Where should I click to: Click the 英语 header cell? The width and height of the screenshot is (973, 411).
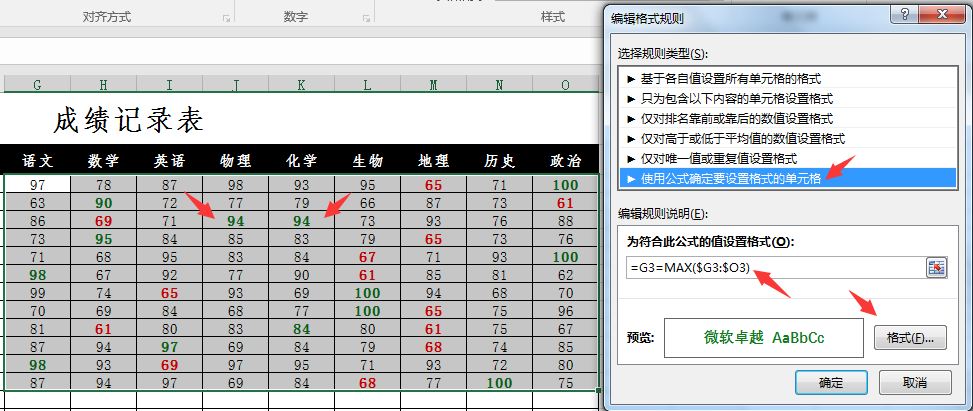169,161
